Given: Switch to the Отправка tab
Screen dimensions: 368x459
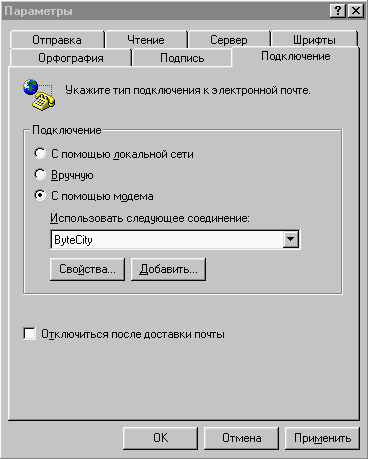Looking at the screenshot, I should pyautogui.click(x=57, y=40).
